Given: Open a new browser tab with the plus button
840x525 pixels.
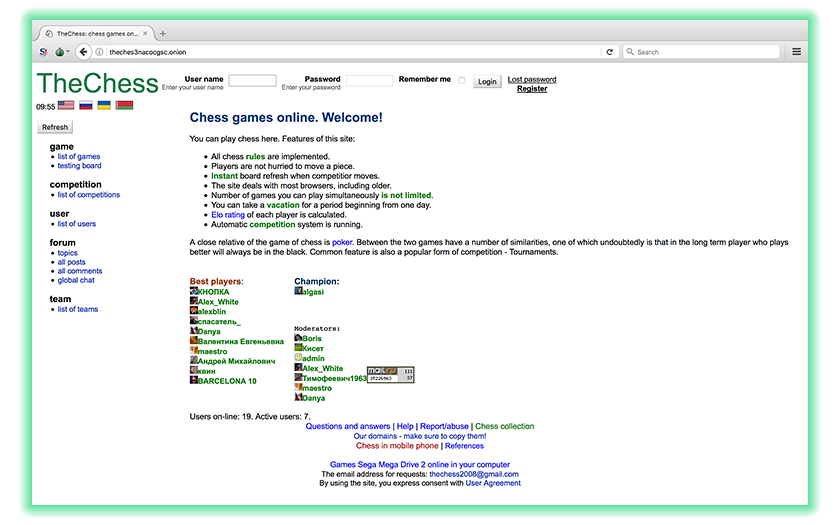Looking at the screenshot, I should 163,33.
